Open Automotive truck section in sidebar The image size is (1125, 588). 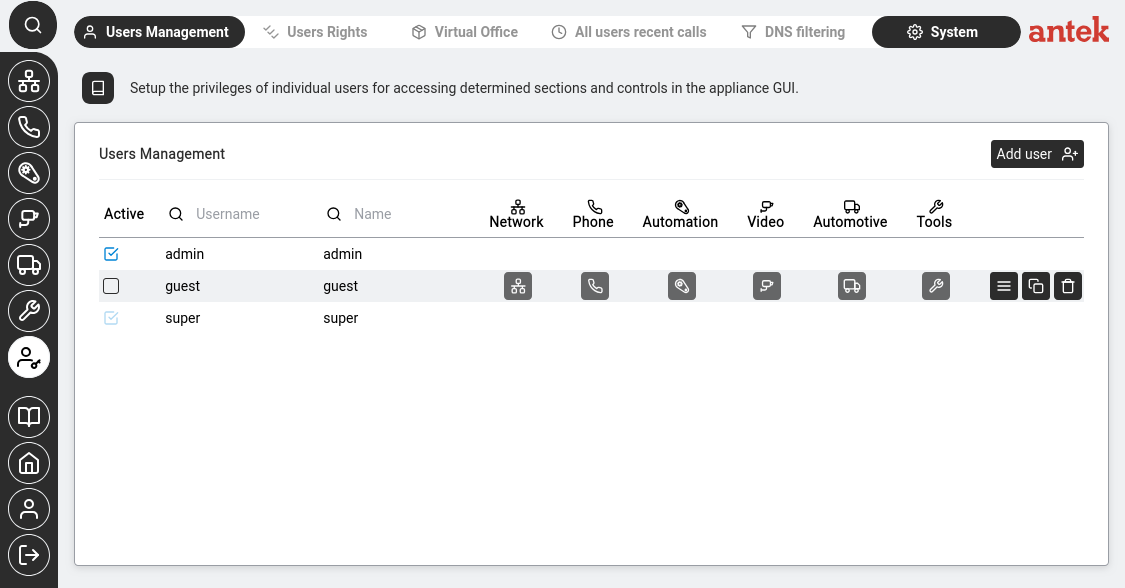tap(29, 265)
